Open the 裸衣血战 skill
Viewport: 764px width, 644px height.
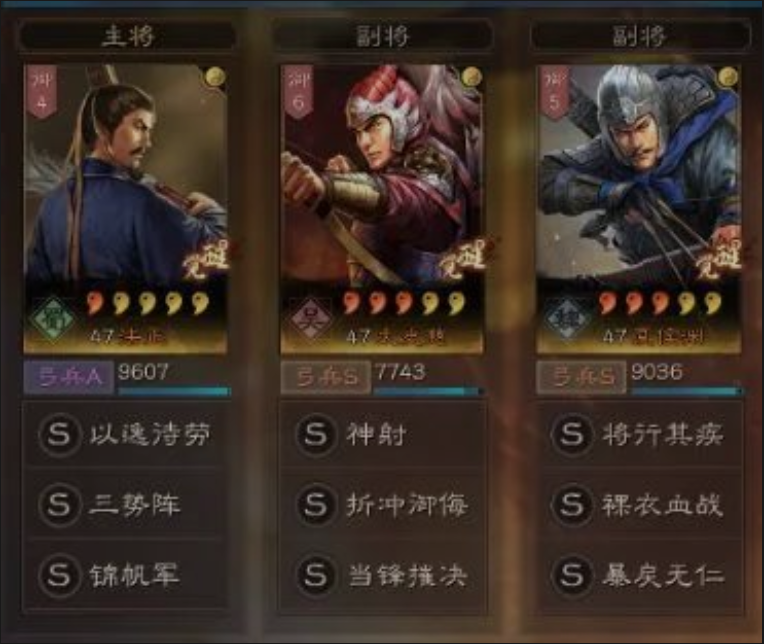tap(639, 505)
